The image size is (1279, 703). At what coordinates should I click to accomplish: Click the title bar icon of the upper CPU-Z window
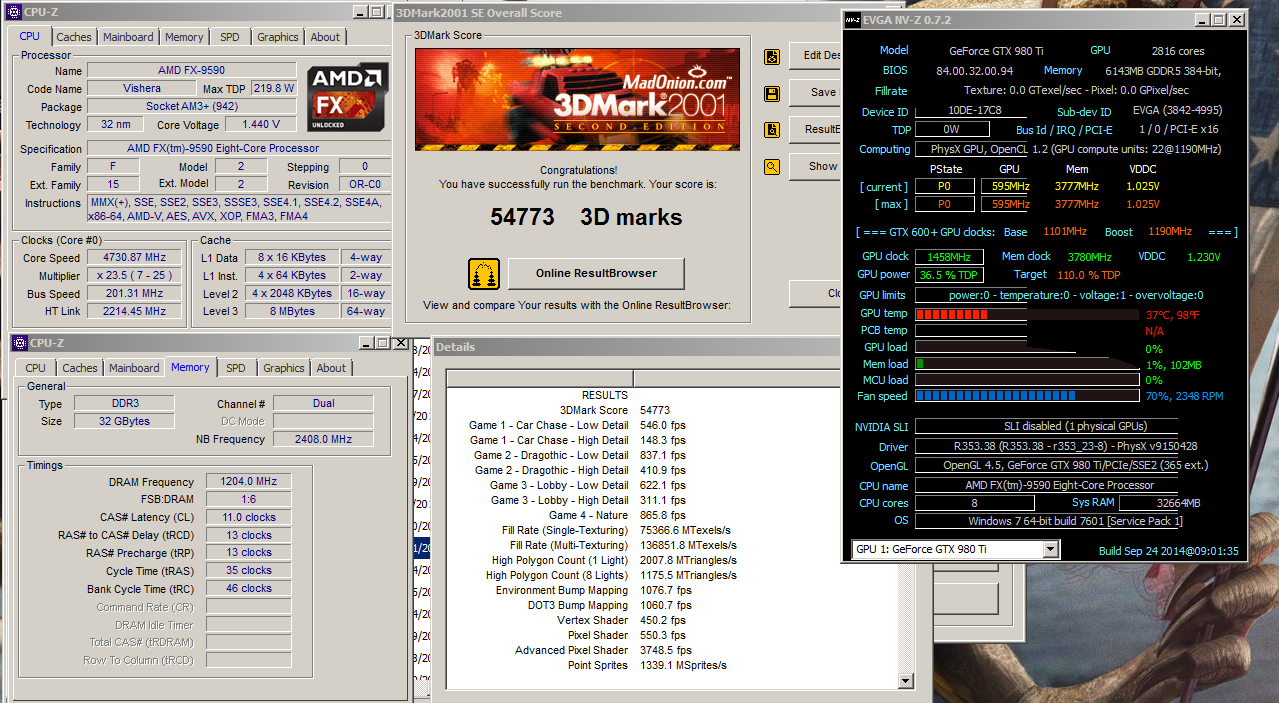(13, 12)
